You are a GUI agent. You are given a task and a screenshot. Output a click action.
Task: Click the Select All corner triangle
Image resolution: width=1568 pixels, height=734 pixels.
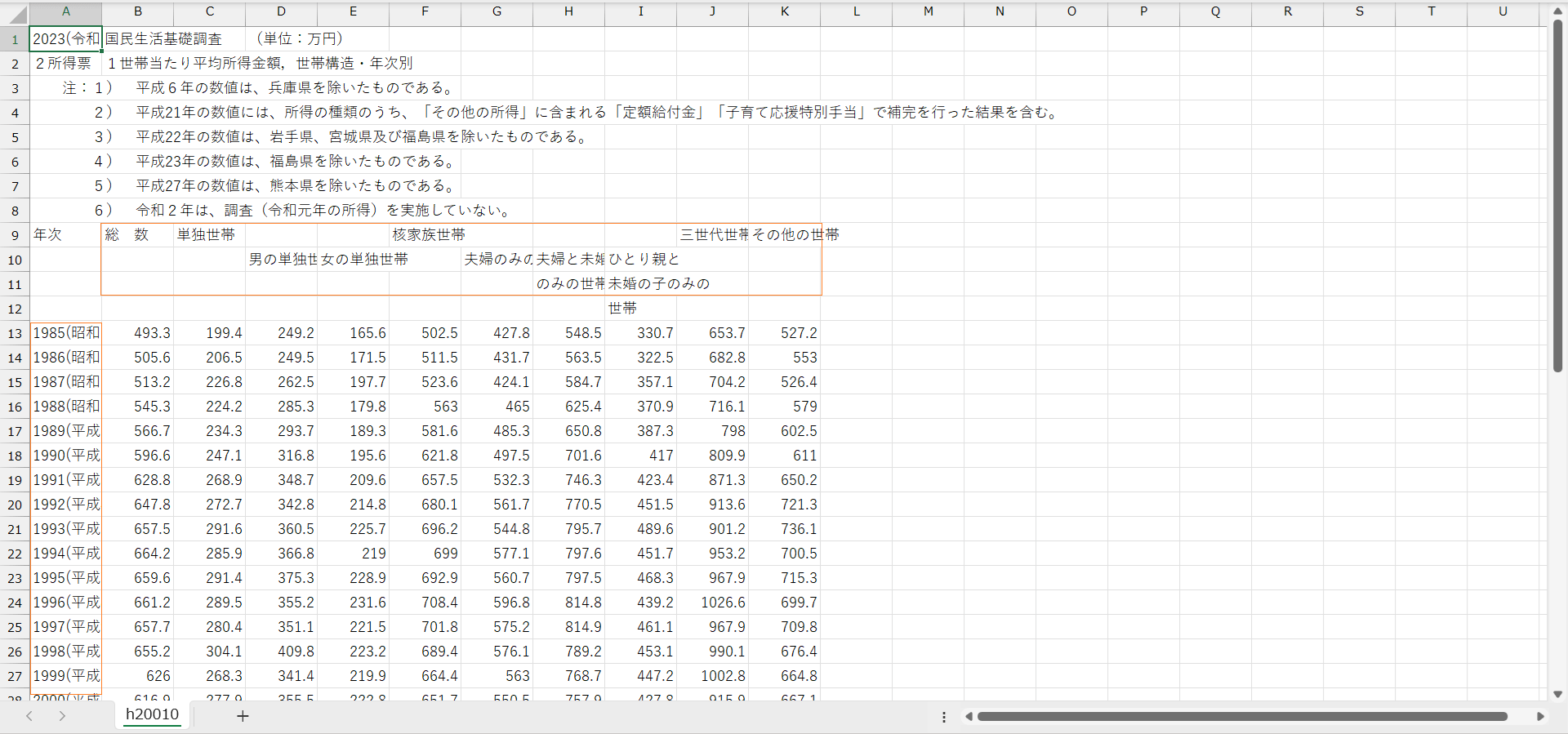(x=16, y=14)
